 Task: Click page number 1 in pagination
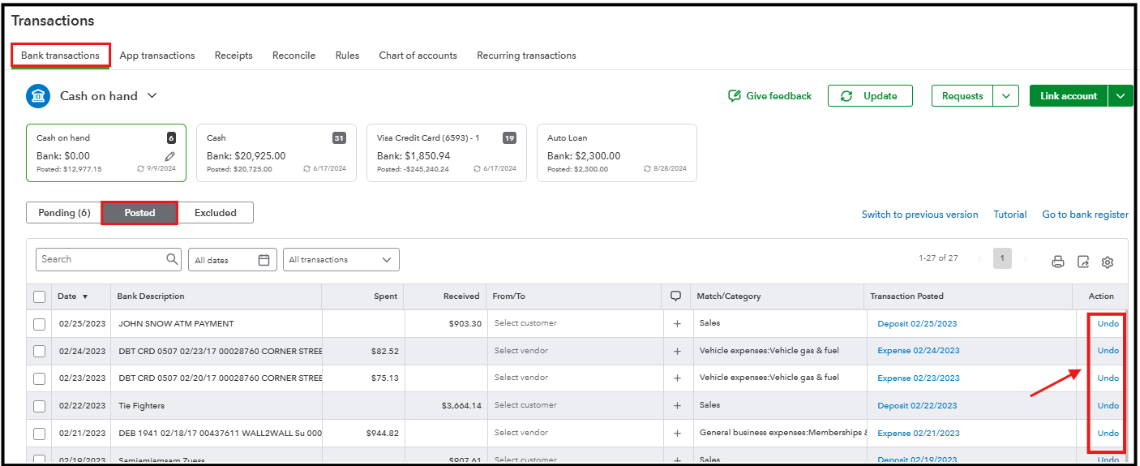tap(1002, 259)
